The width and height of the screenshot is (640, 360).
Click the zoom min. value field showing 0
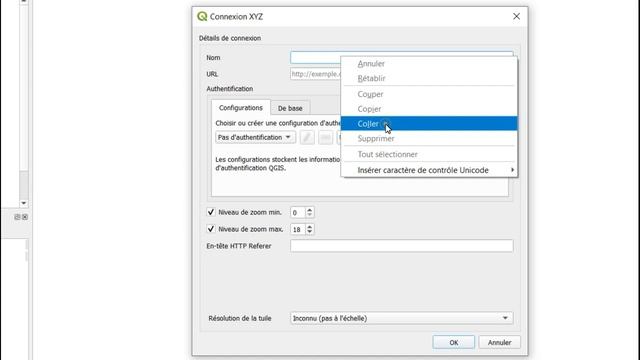point(298,212)
